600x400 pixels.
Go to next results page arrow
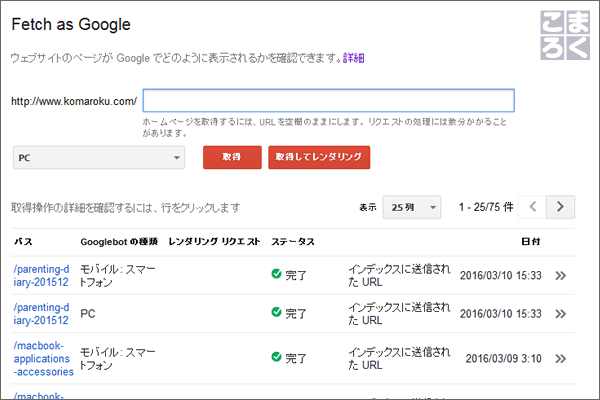[560, 207]
